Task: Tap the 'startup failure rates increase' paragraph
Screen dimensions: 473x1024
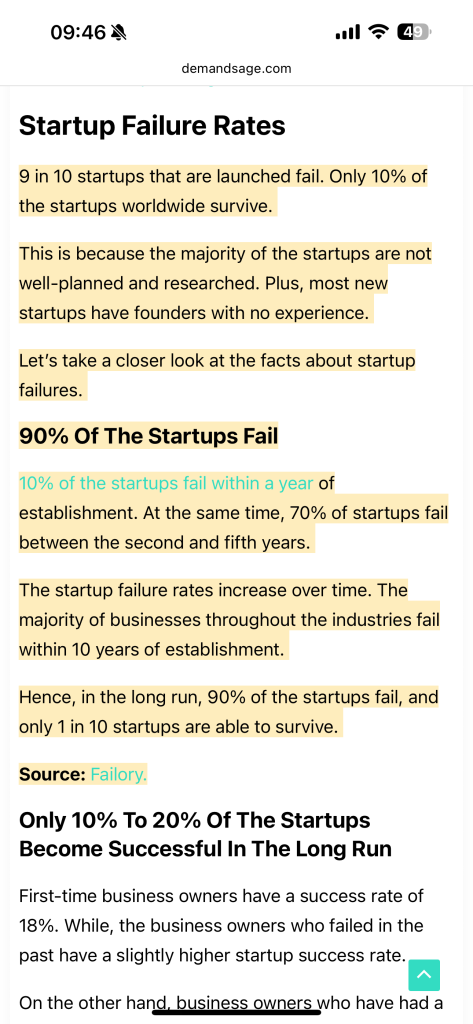Action: (229, 620)
